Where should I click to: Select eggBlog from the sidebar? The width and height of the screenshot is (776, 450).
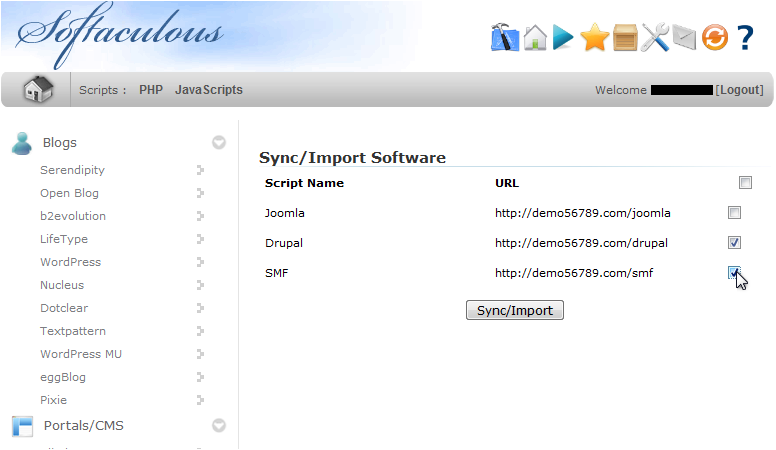pyautogui.click(x=63, y=377)
